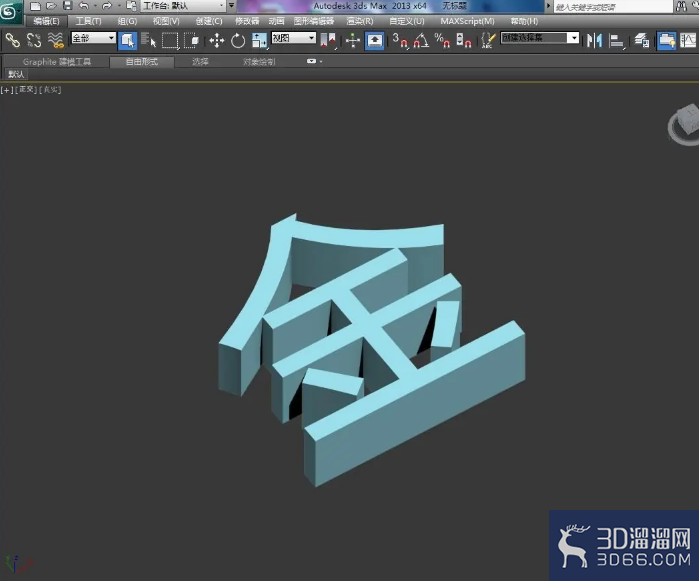Viewport: 699px width, 581px height.
Task: Open the Layer Manager icon
Action: click(x=641, y=41)
